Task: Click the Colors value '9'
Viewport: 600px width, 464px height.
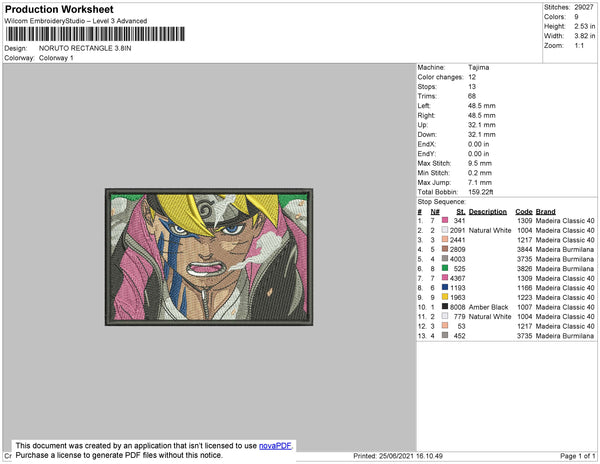Action: pyautogui.click(x=576, y=17)
